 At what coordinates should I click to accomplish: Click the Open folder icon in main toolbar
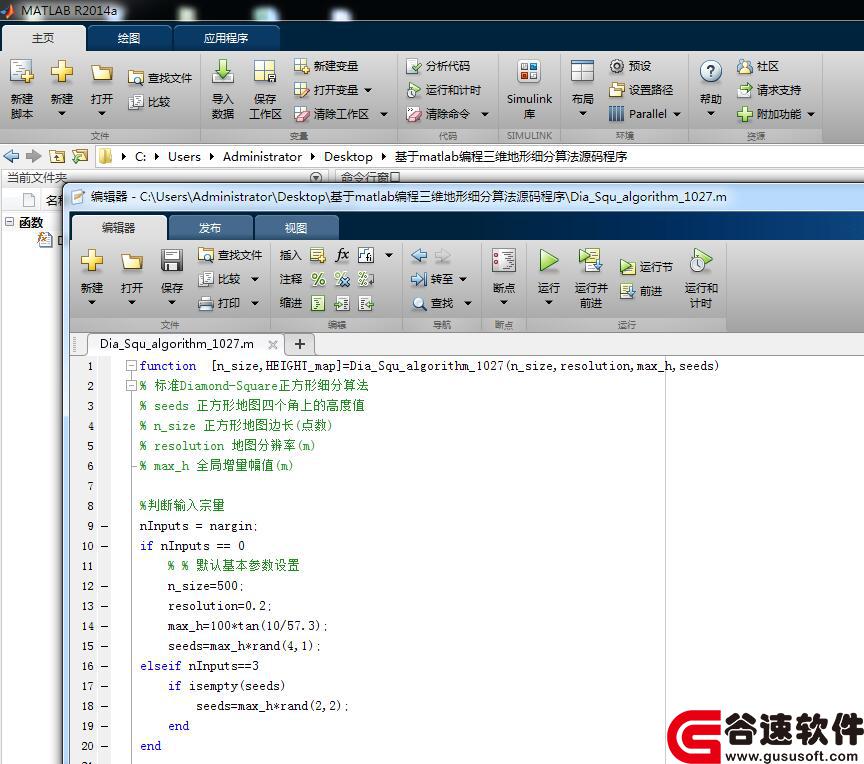click(x=102, y=73)
